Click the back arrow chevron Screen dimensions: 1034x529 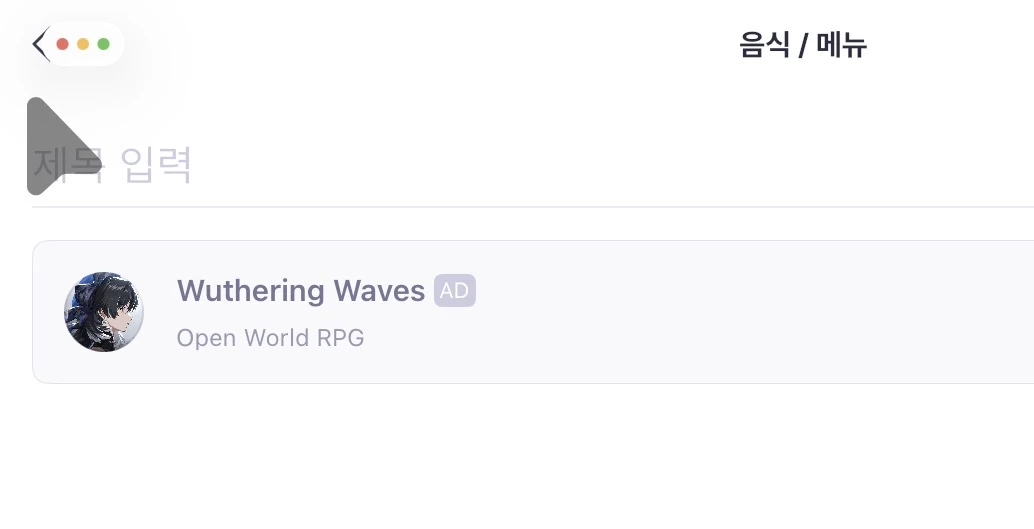(39, 45)
